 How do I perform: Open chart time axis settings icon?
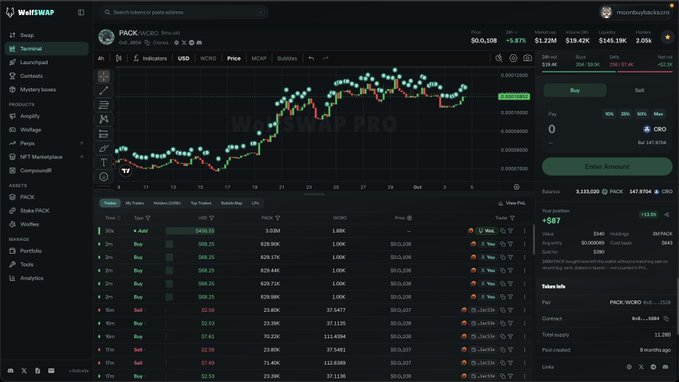point(516,187)
